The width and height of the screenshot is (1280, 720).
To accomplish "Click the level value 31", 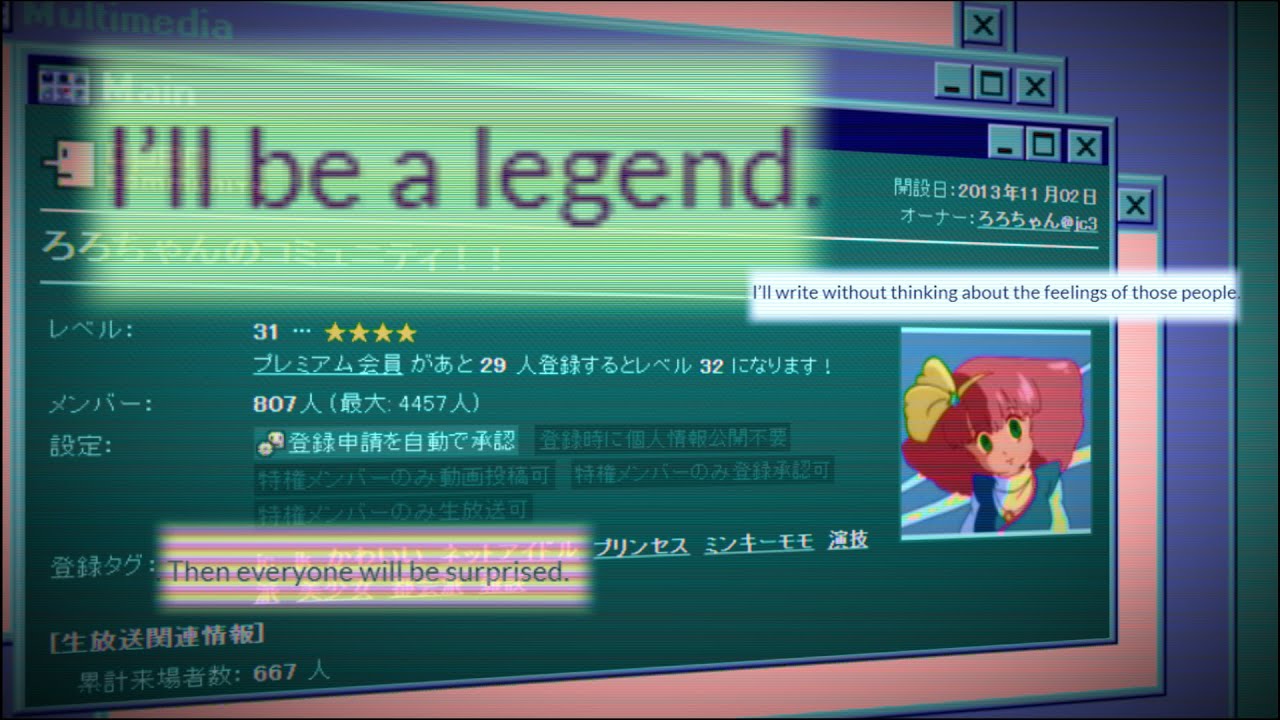I will 265,332.
